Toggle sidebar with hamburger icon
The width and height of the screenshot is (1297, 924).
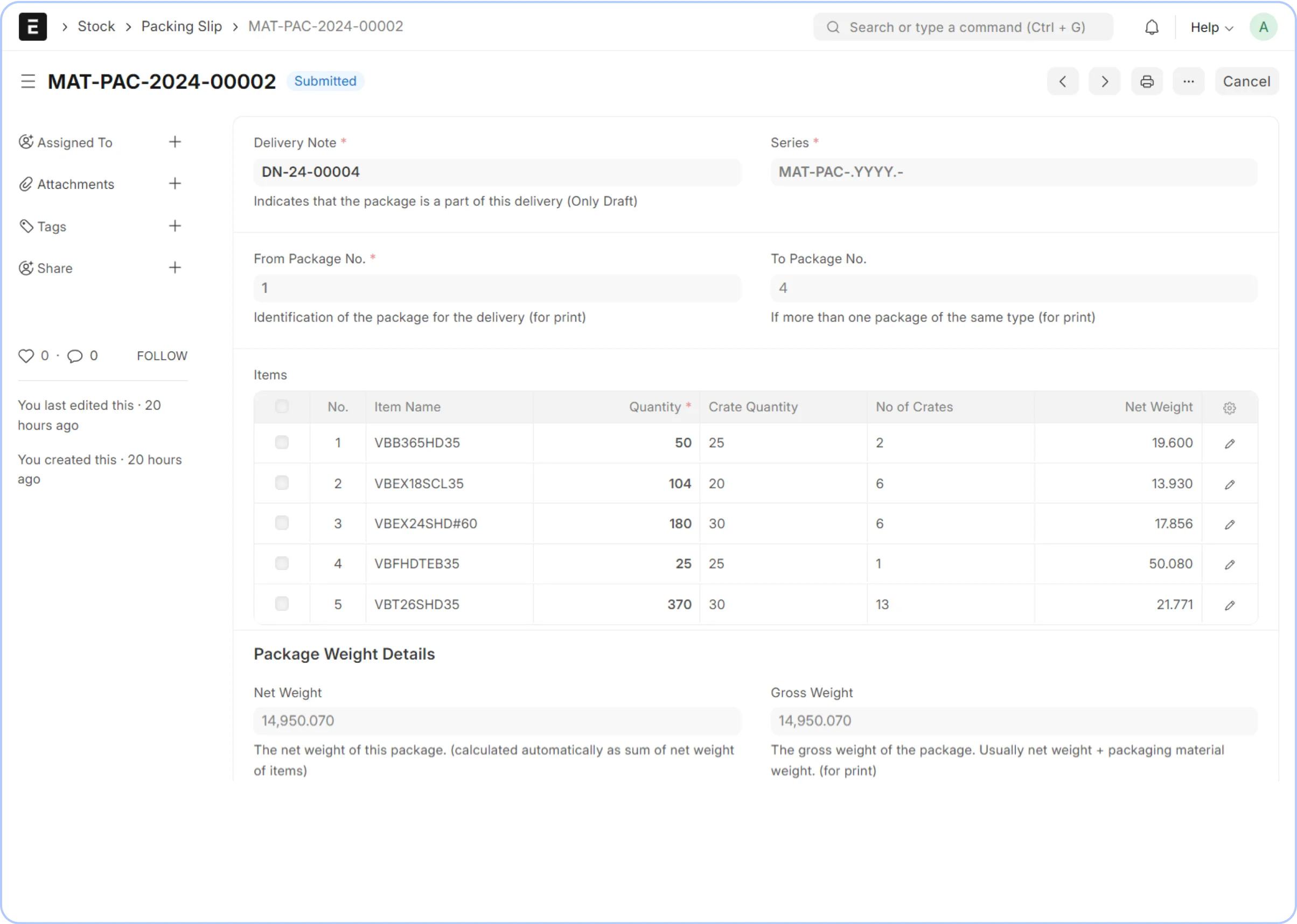[28, 81]
